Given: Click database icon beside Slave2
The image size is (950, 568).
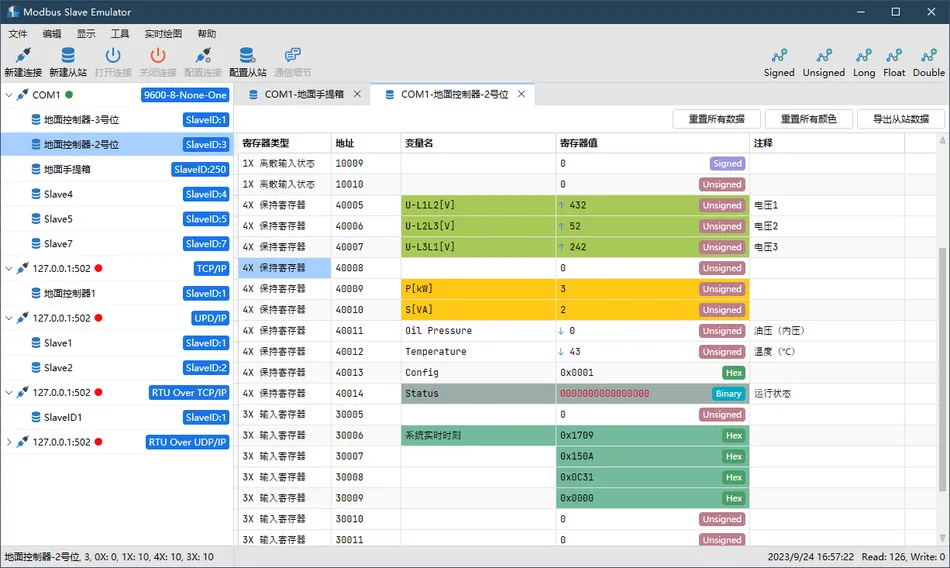Looking at the screenshot, I should click(x=36, y=367).
